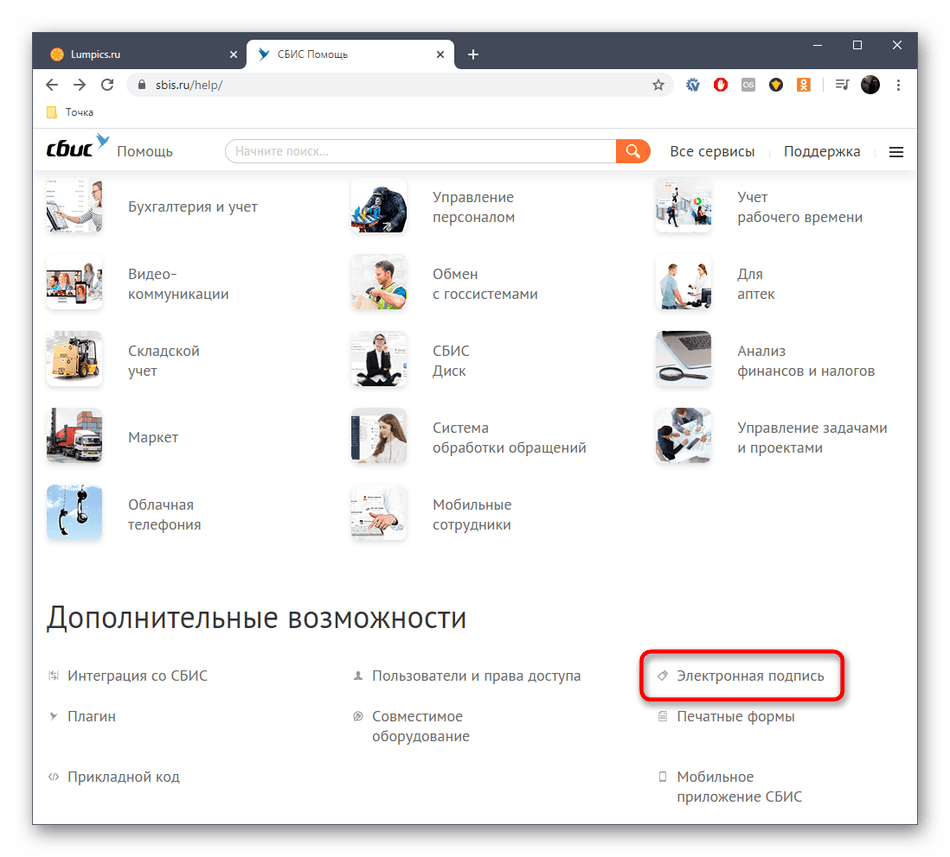Click the icon beside Интеграция со СБИС
Viewport: 950px width, 857px height.
tap(53, 675)
